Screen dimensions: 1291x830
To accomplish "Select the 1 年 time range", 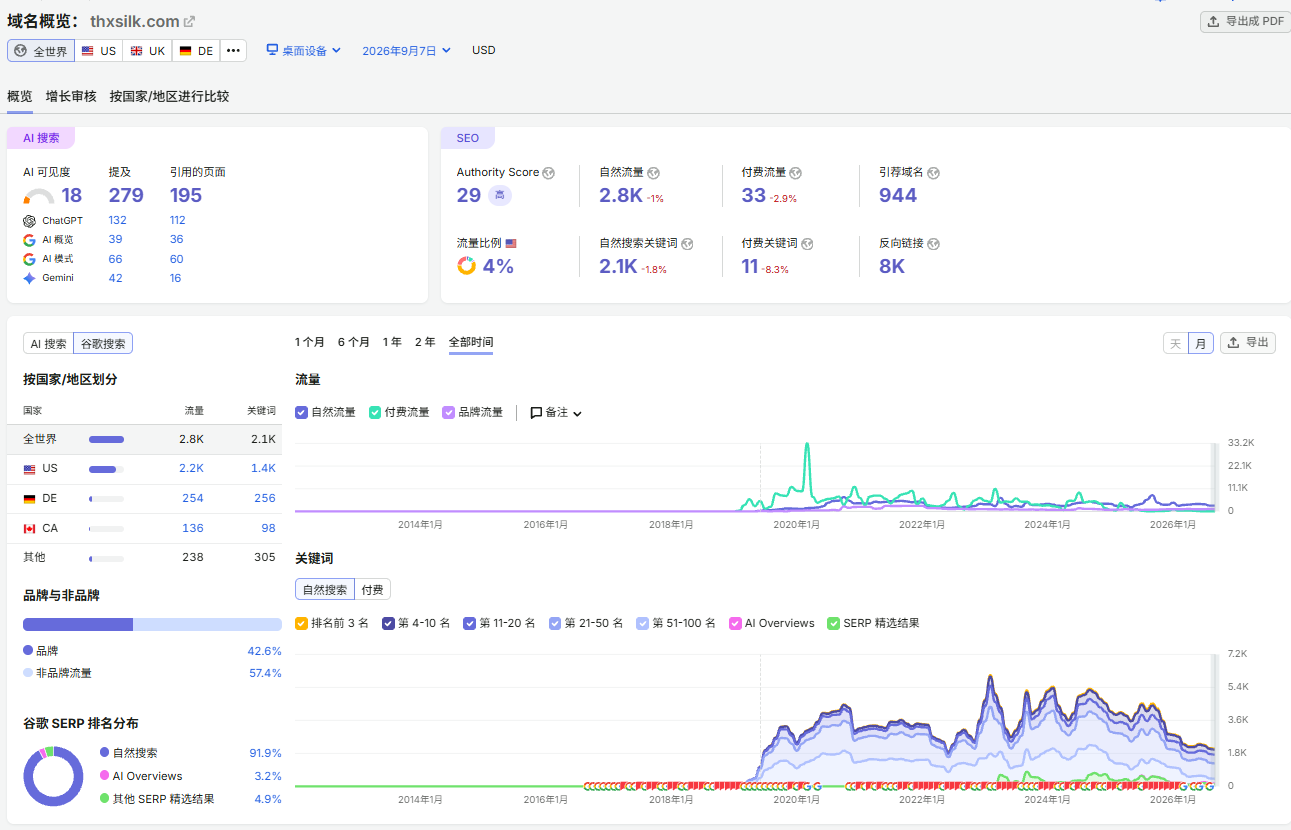I will (x=392, y=342).
